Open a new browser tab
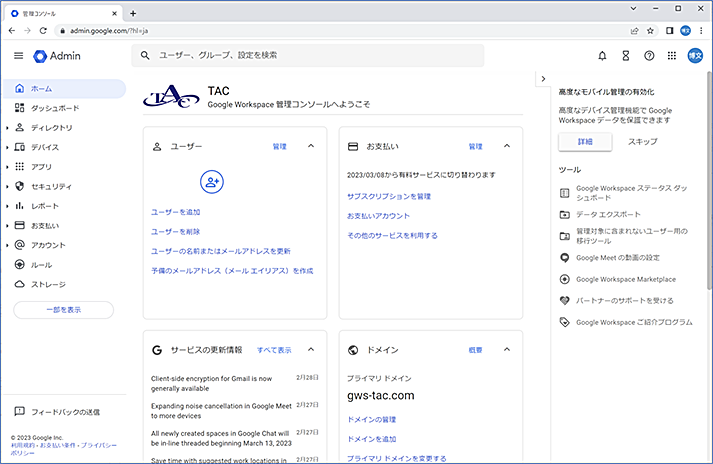This screenshot has width=713, height=464. click(x=133, y=13)
